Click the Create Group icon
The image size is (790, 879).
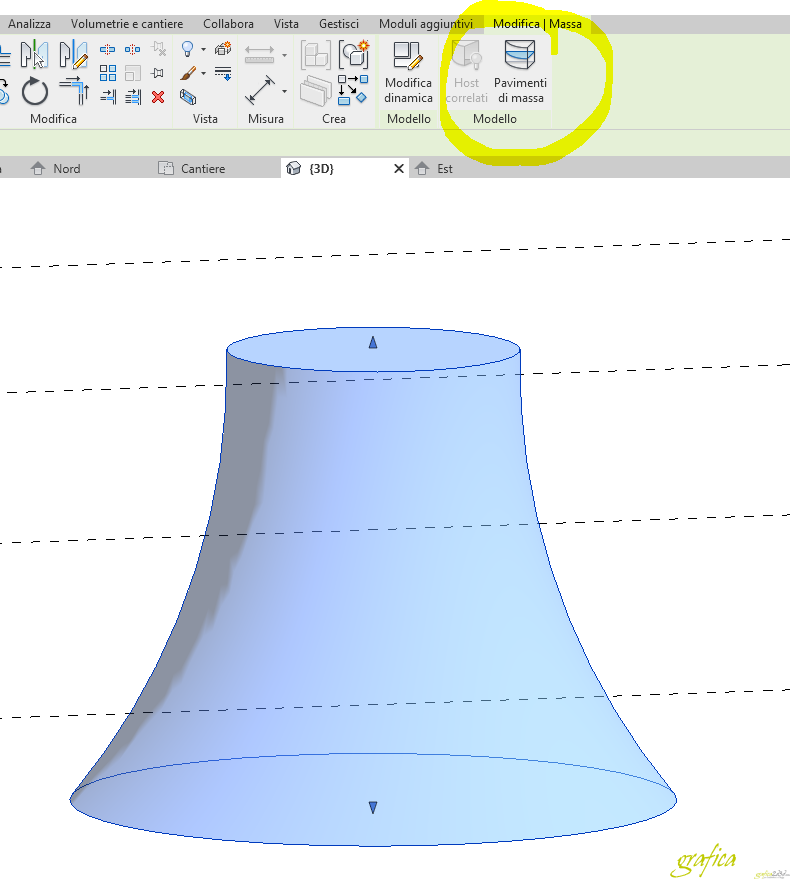tap(354, 54)
